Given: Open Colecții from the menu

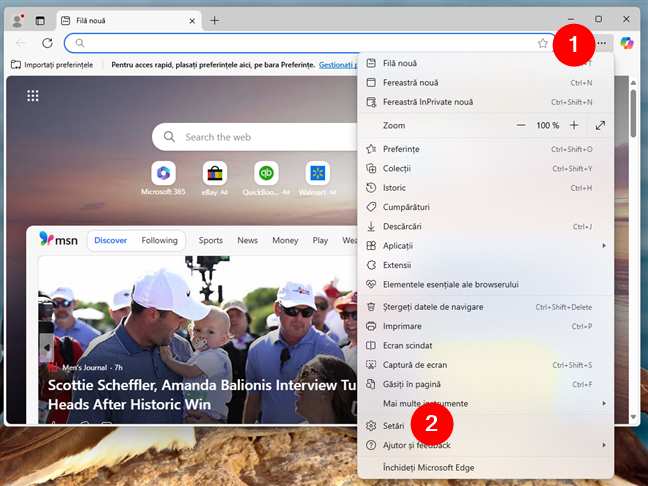Looking at the screenshot, I should coord(485,169).
